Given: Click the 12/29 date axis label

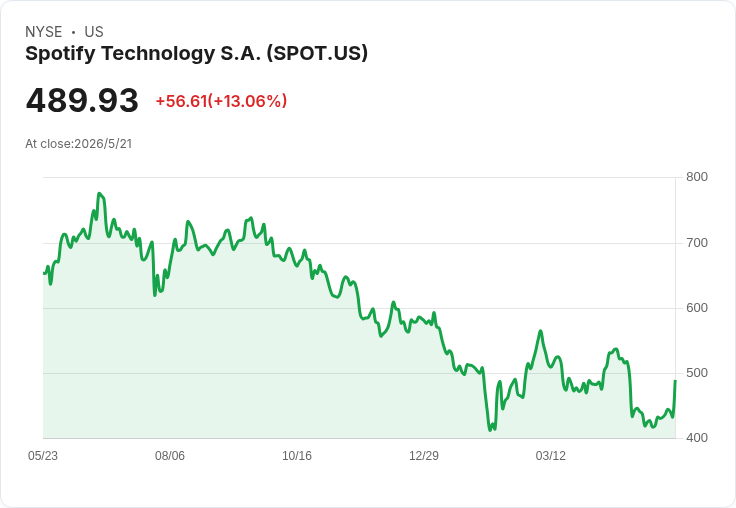Looking at the screenshot, I should [424, 455].
